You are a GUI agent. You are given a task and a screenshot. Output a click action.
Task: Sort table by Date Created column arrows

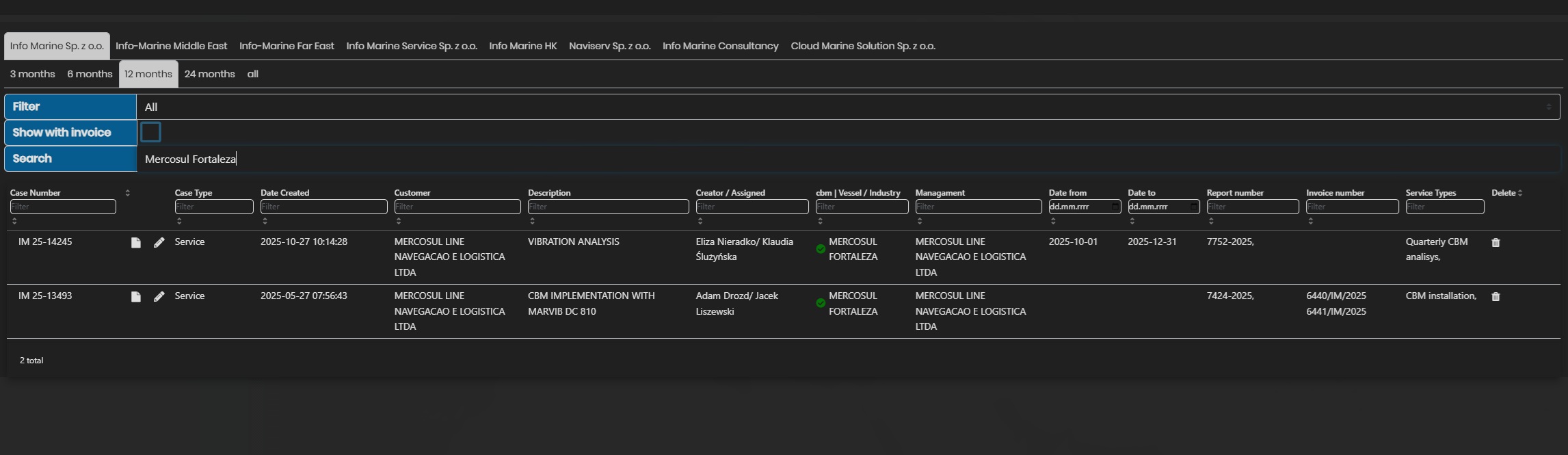click(265, 221)
